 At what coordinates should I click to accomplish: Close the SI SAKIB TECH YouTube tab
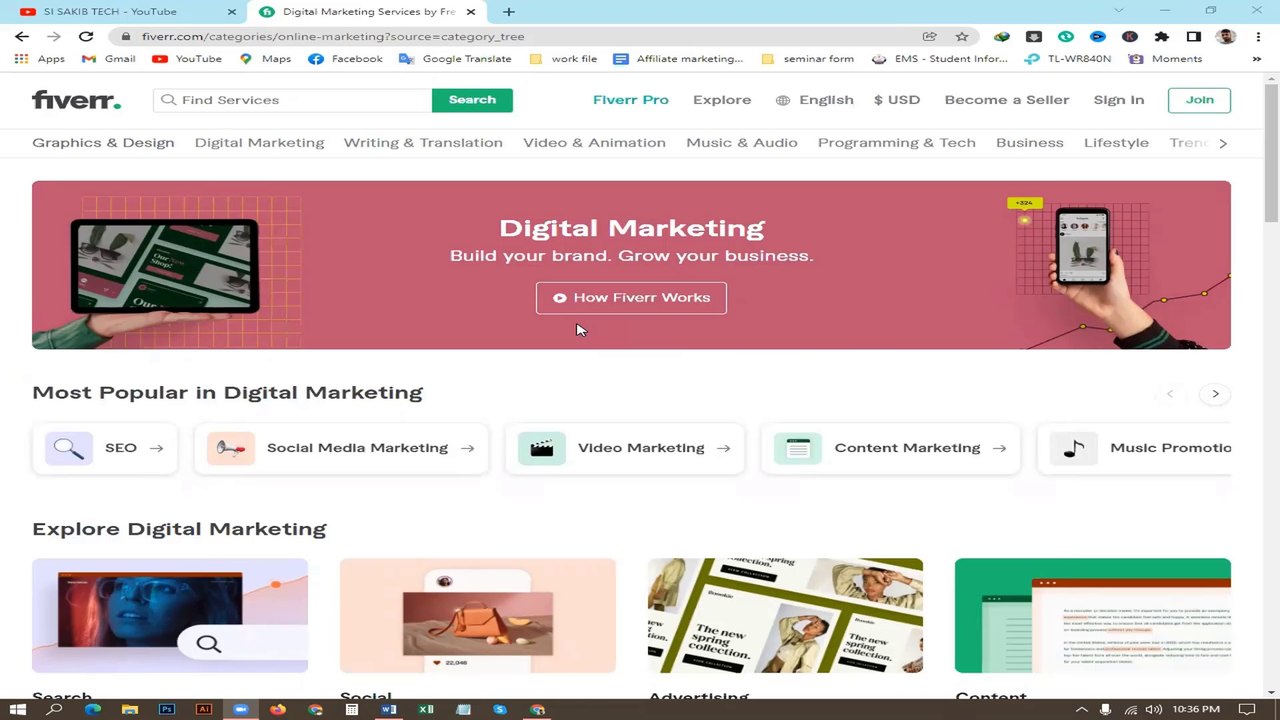(x=232, y=12)
